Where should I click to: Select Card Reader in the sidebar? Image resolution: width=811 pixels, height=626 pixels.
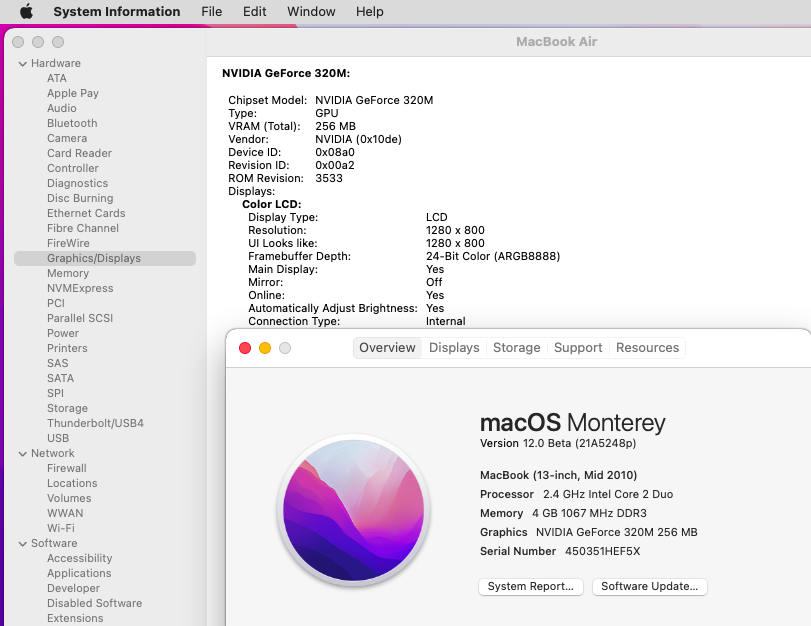(79, 153)
